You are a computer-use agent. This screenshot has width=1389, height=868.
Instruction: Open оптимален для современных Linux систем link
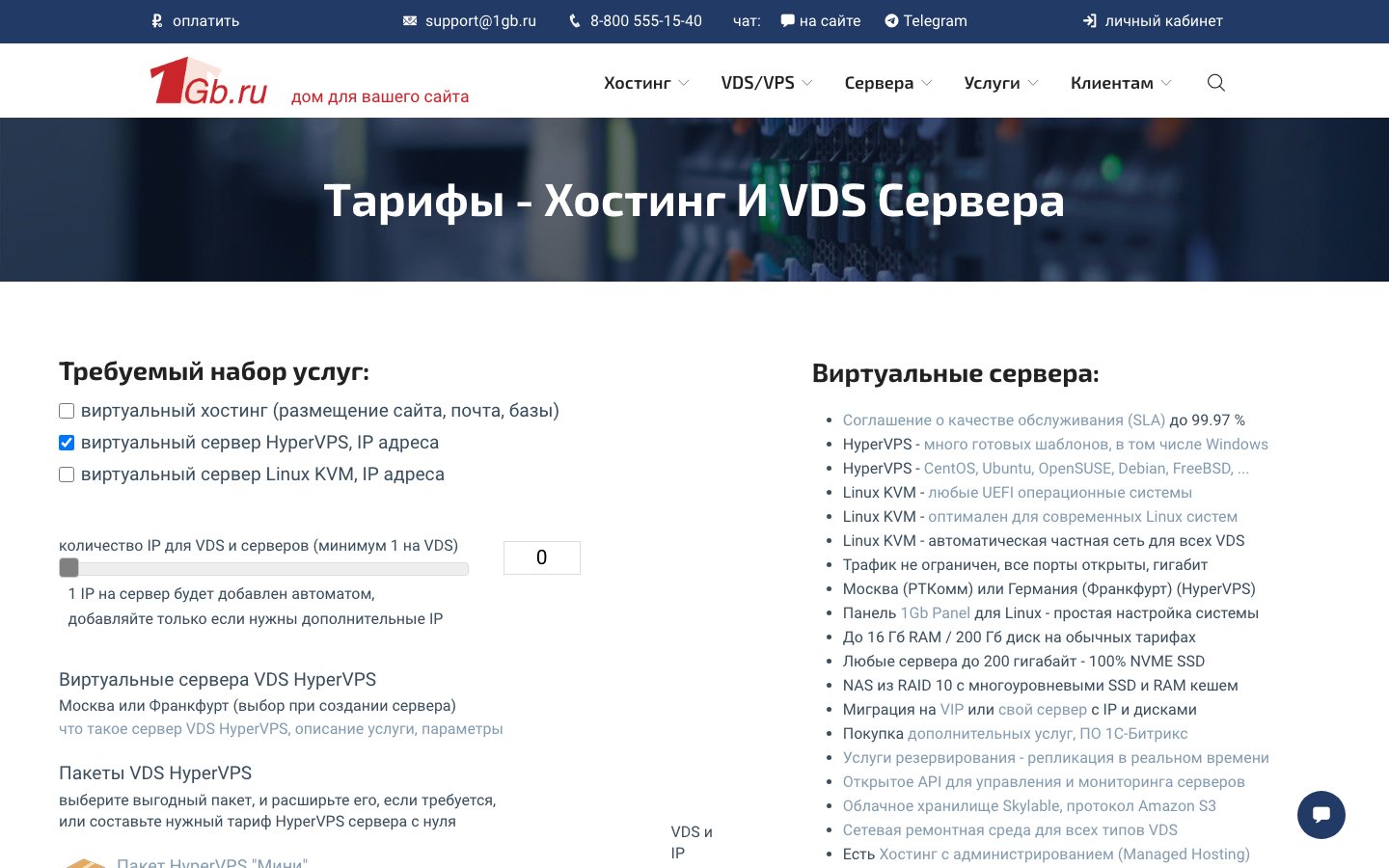tap(1082, 517)
